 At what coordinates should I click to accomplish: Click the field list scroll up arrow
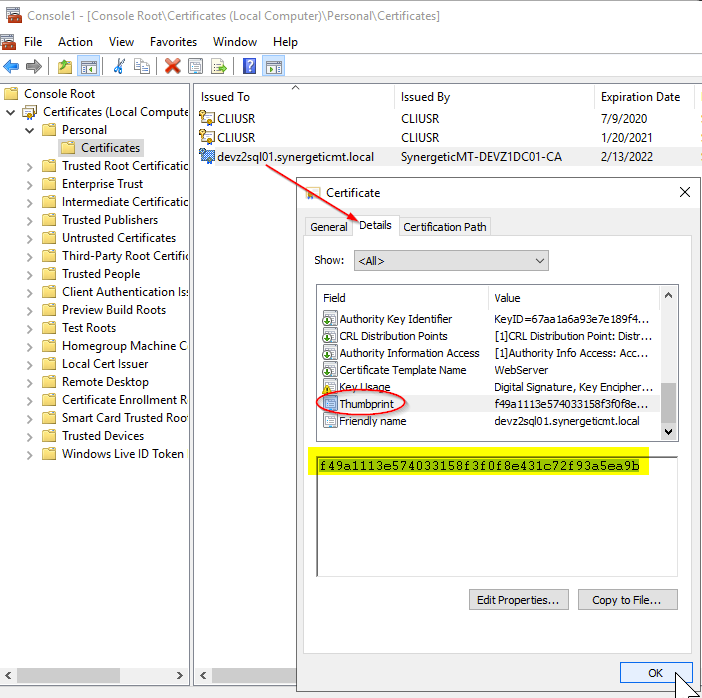tap(668, 295)
